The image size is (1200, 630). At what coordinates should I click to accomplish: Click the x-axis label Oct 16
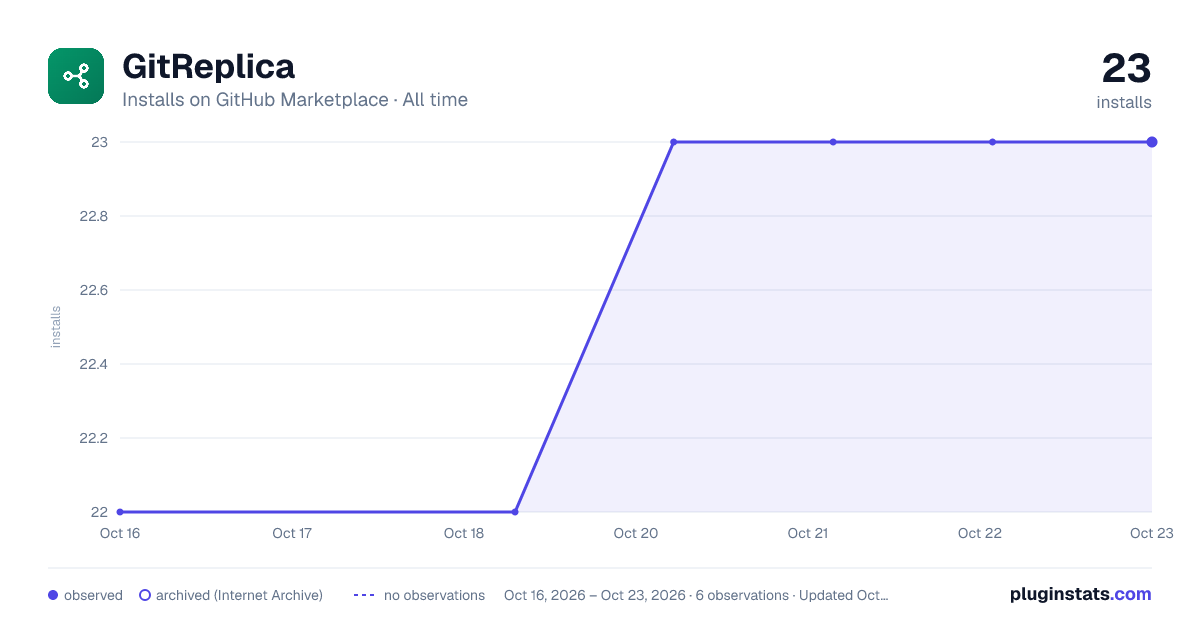point(120,533)
